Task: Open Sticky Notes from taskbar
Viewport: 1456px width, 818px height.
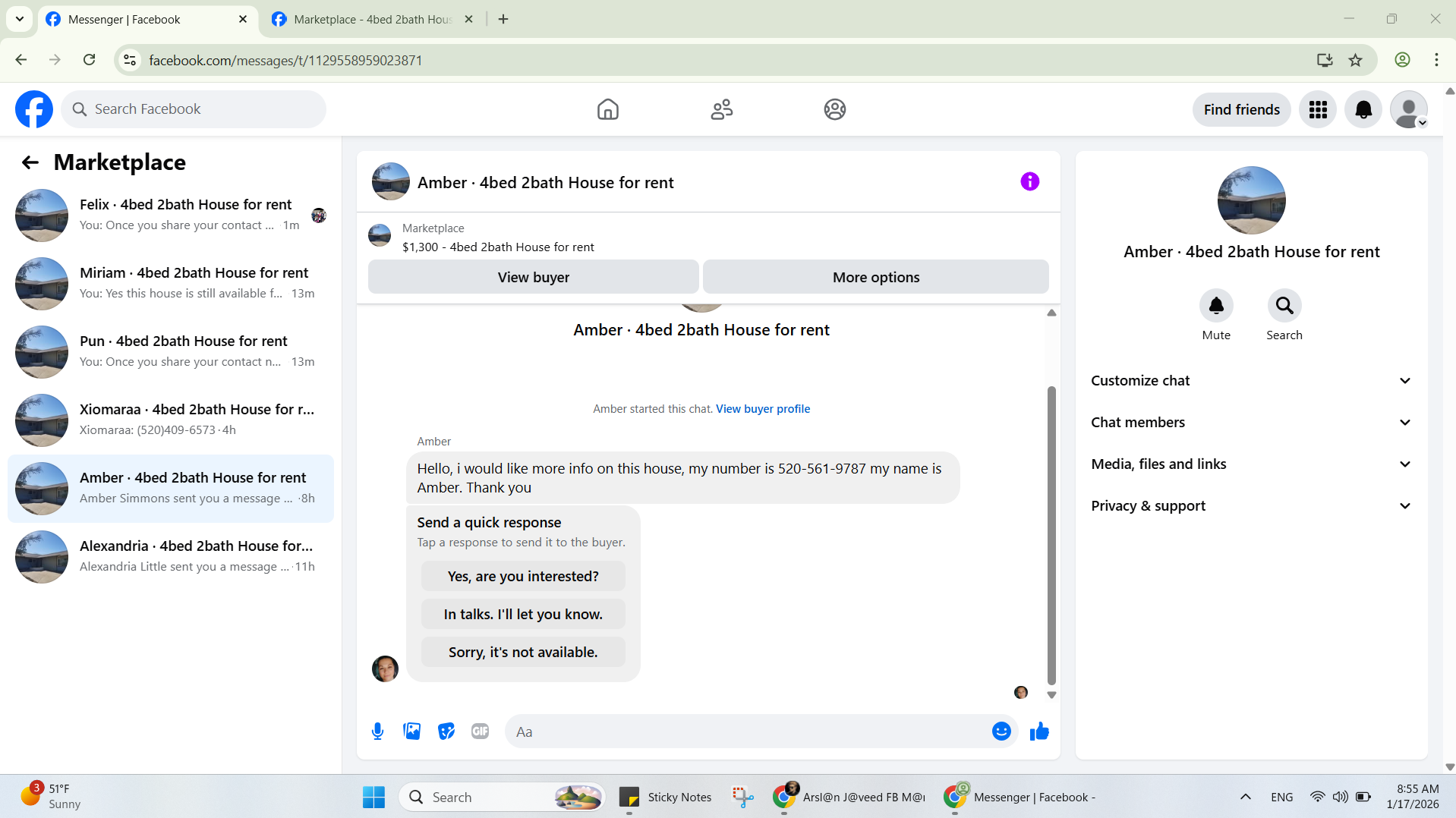Action: tap(666, 797)
